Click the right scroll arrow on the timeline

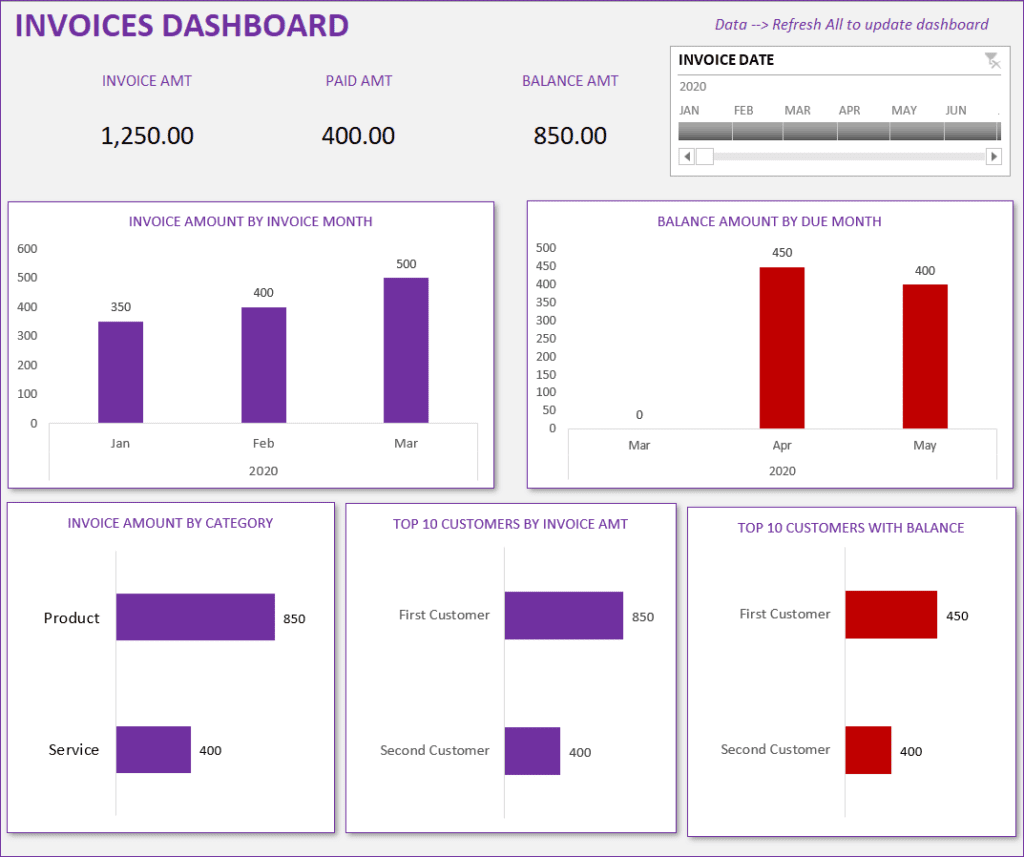coord(993,156)
